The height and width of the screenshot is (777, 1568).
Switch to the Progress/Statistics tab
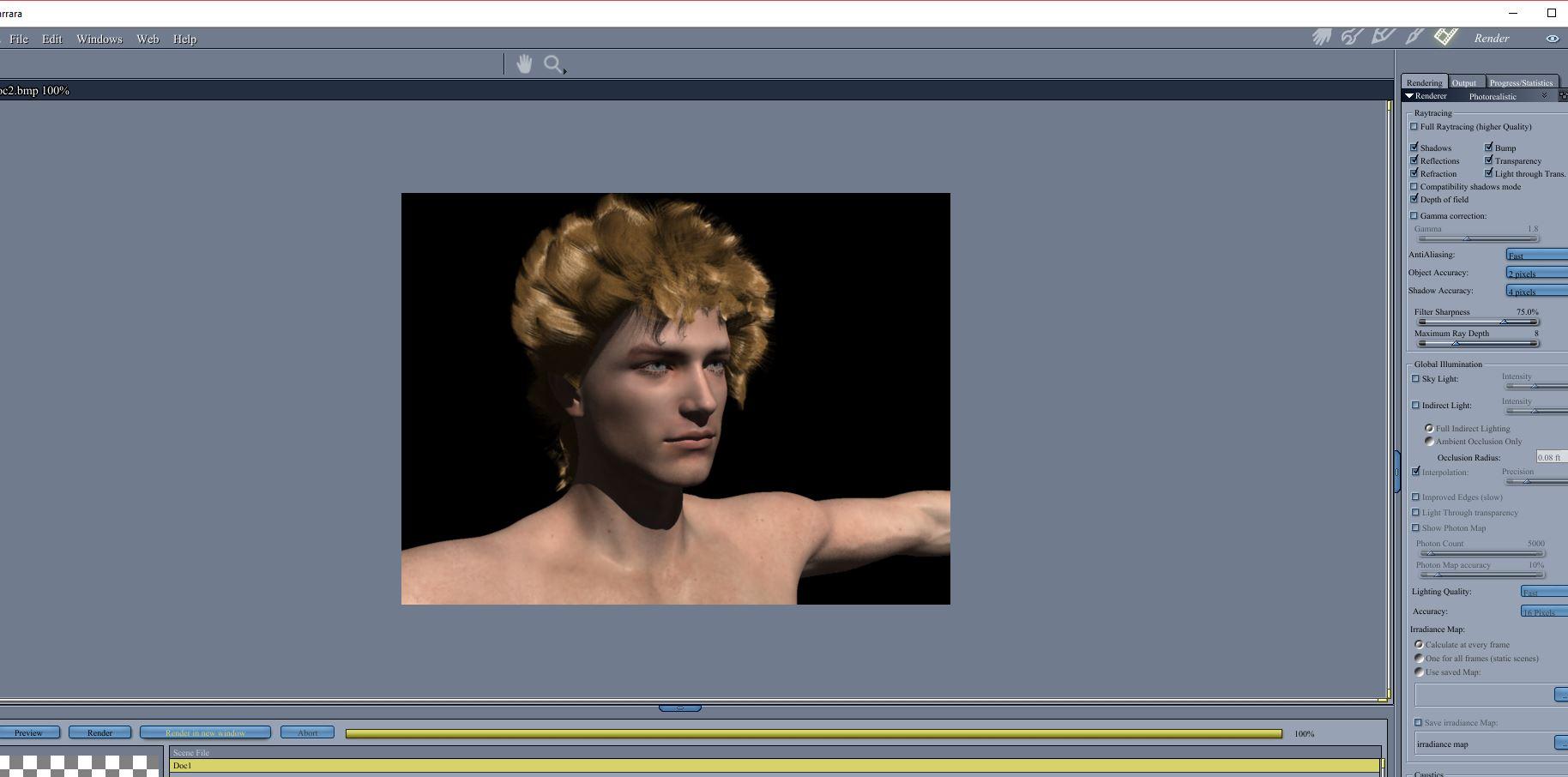coord(1521,82)
